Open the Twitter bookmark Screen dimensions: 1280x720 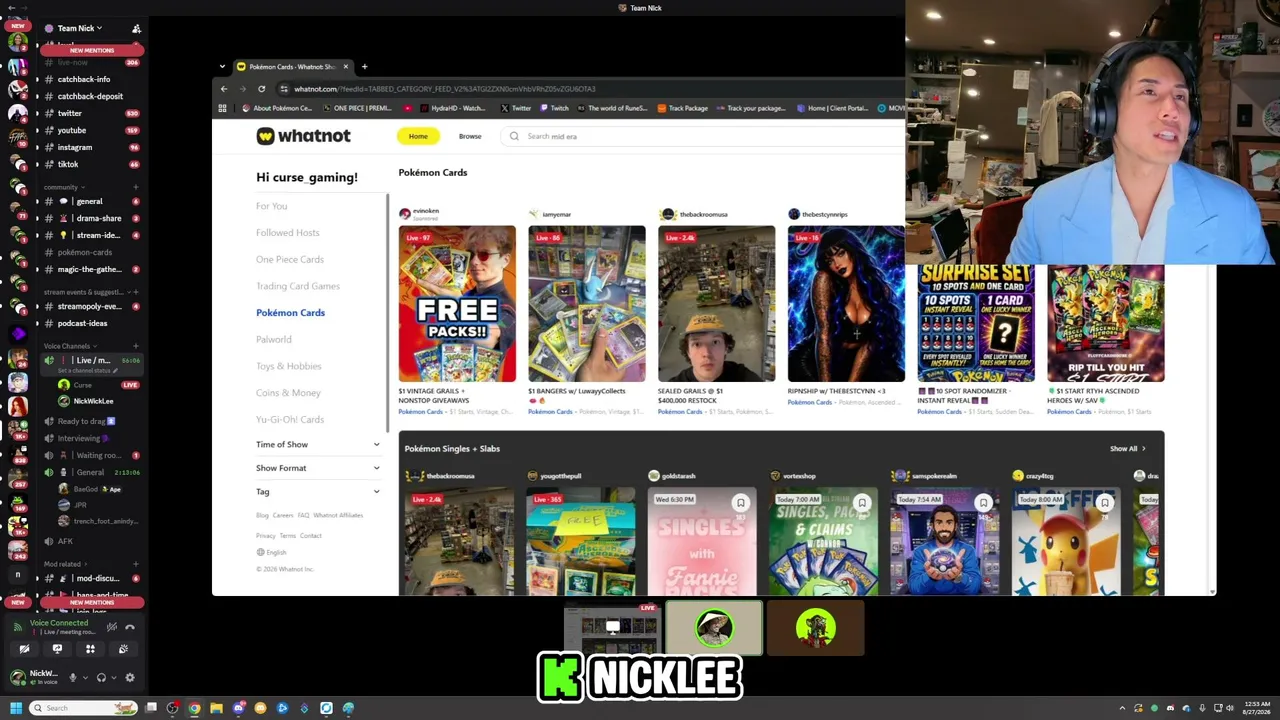516,108
